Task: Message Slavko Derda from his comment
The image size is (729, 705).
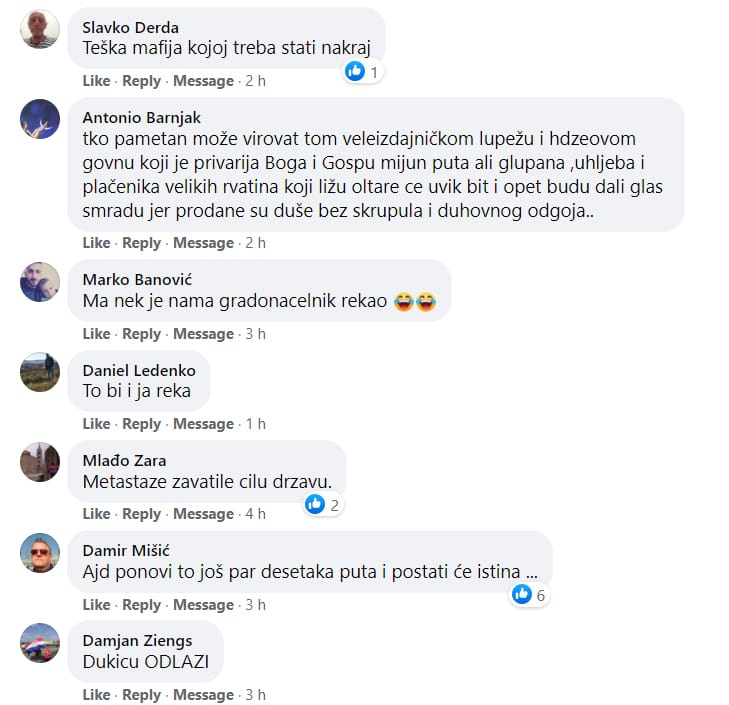Action: point(203,81)
